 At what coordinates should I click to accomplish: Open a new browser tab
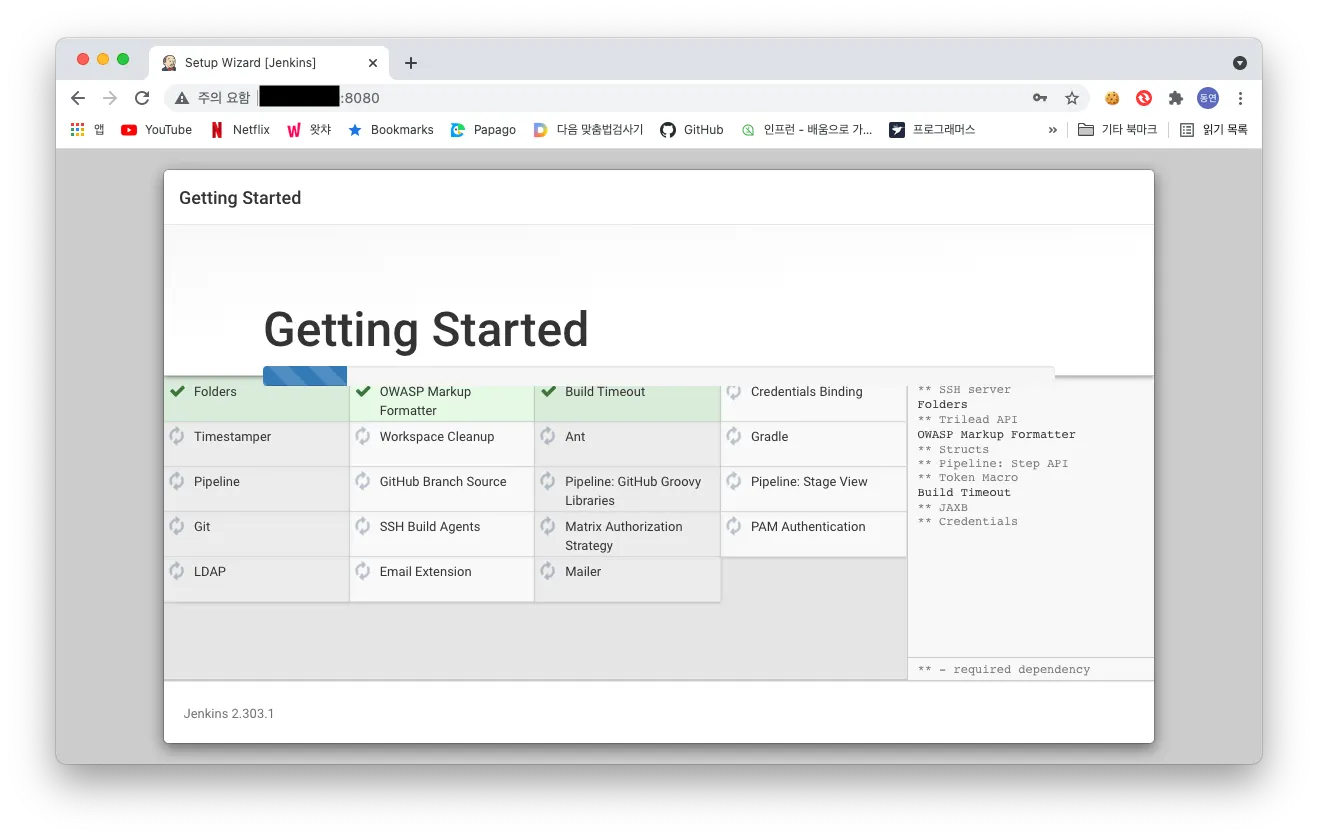[410, 63]
